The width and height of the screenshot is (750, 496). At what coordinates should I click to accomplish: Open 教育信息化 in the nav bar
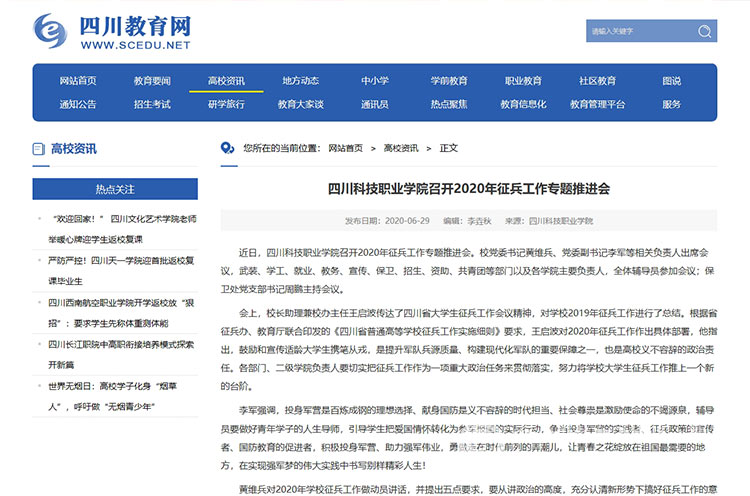(523, 104)
